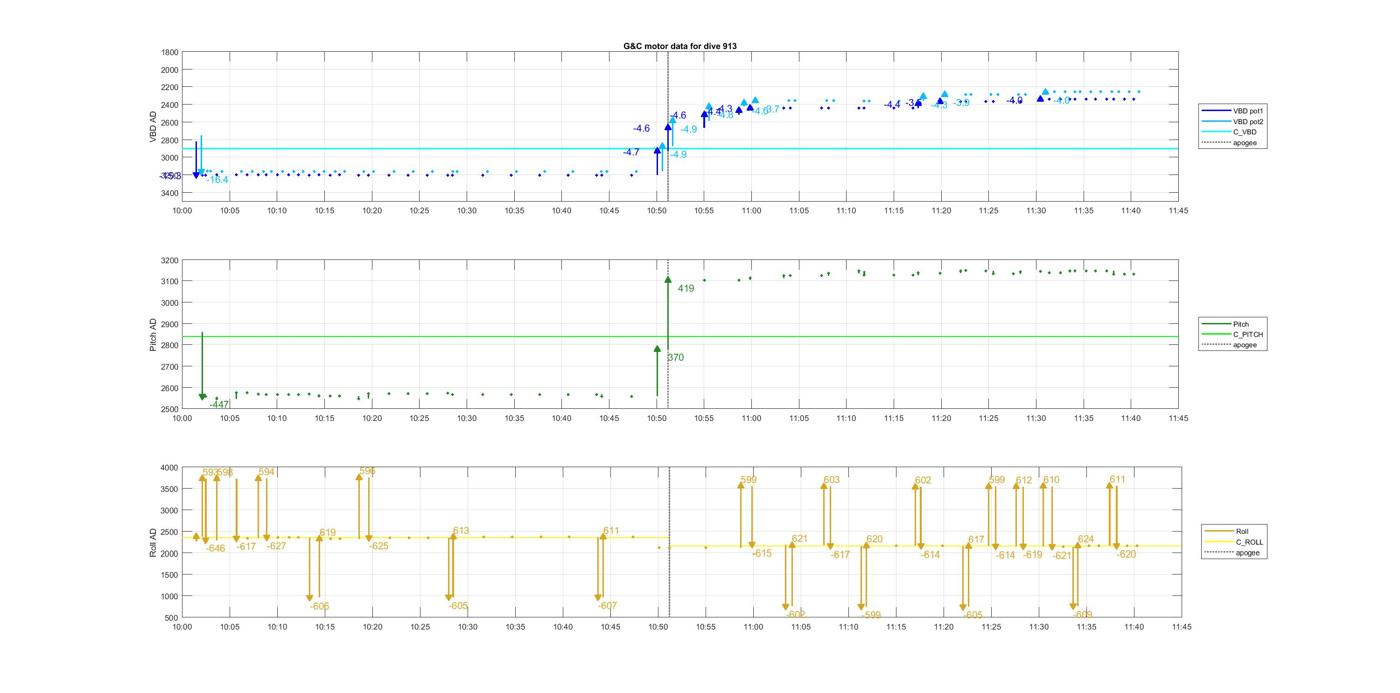The width and height of the screenshot is (1400, 693).
Task: Click the 370 pitch move label
Action: 675,357
